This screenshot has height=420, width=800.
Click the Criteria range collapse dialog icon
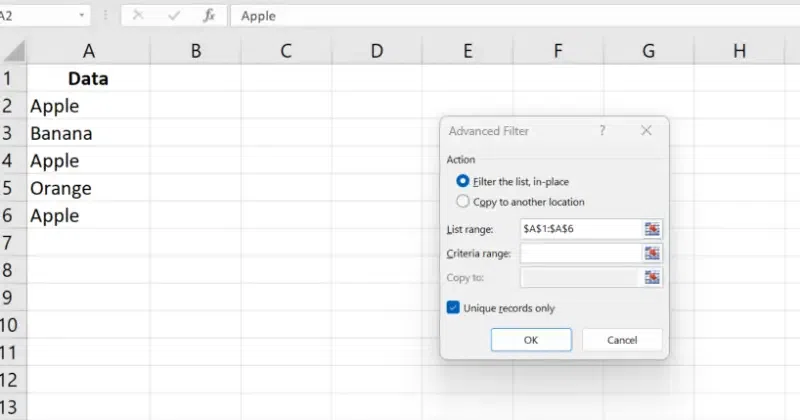pos(653,253)
